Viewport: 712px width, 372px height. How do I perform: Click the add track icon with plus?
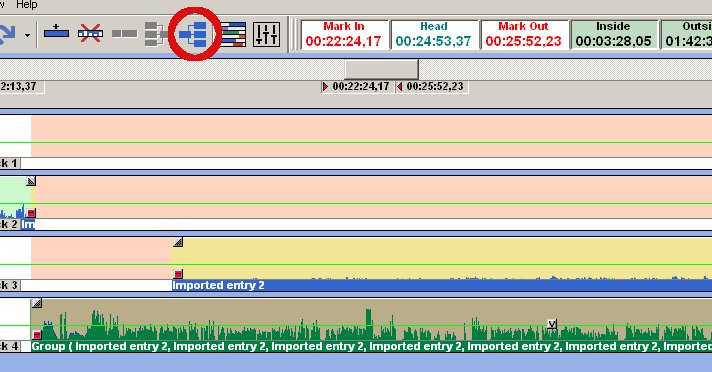pyautogui.click(x=56, y=33)
